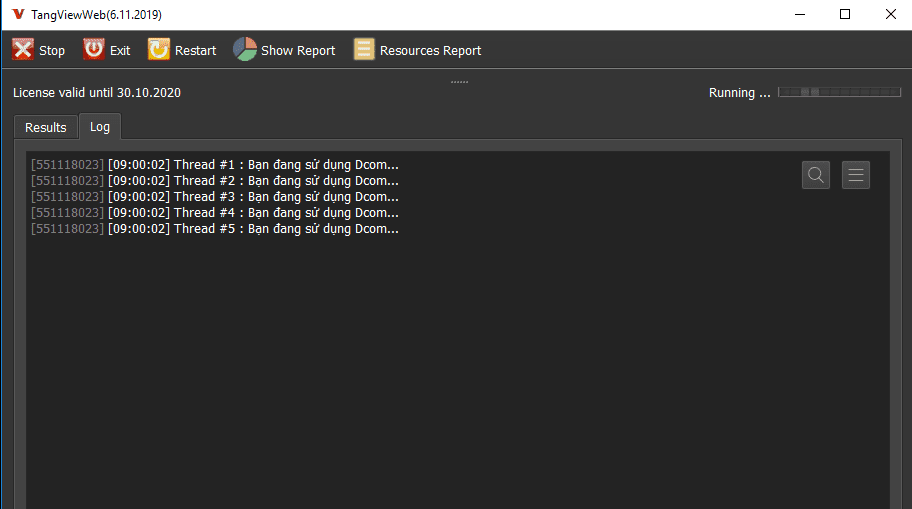Click the magnifier search icon in log
The image size is (912, 509).
(816, 175)
